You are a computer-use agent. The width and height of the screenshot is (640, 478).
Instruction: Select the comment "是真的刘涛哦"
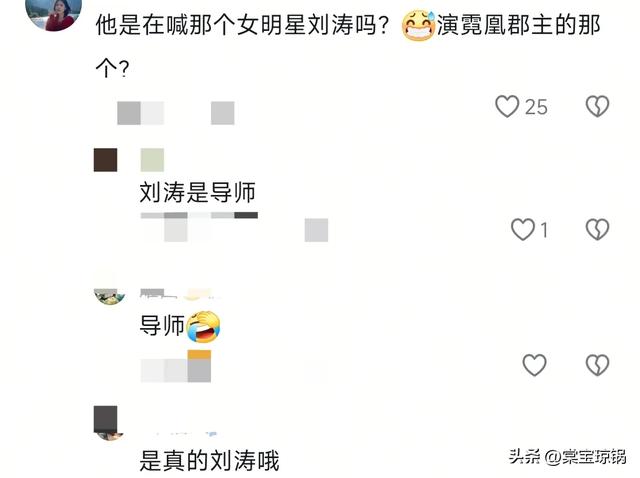pos(209,460)
